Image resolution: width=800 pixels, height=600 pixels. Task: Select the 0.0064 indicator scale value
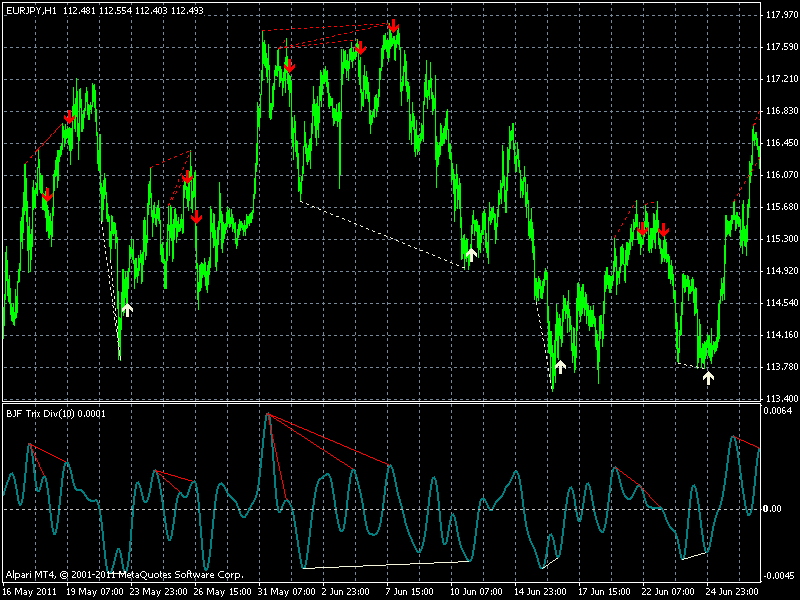tap(779, 411)
